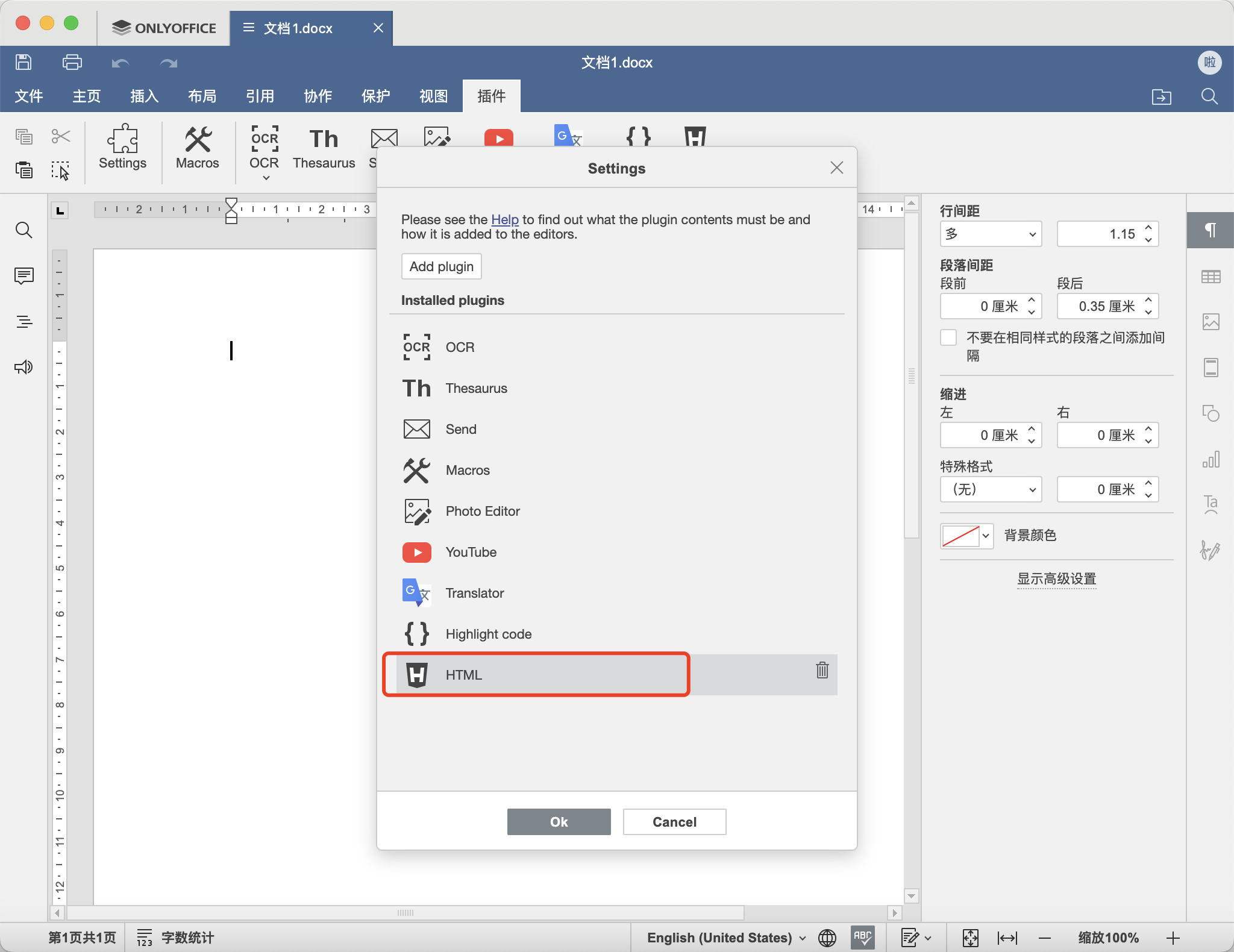Click the Select all icon

click(x=60, y=171)
